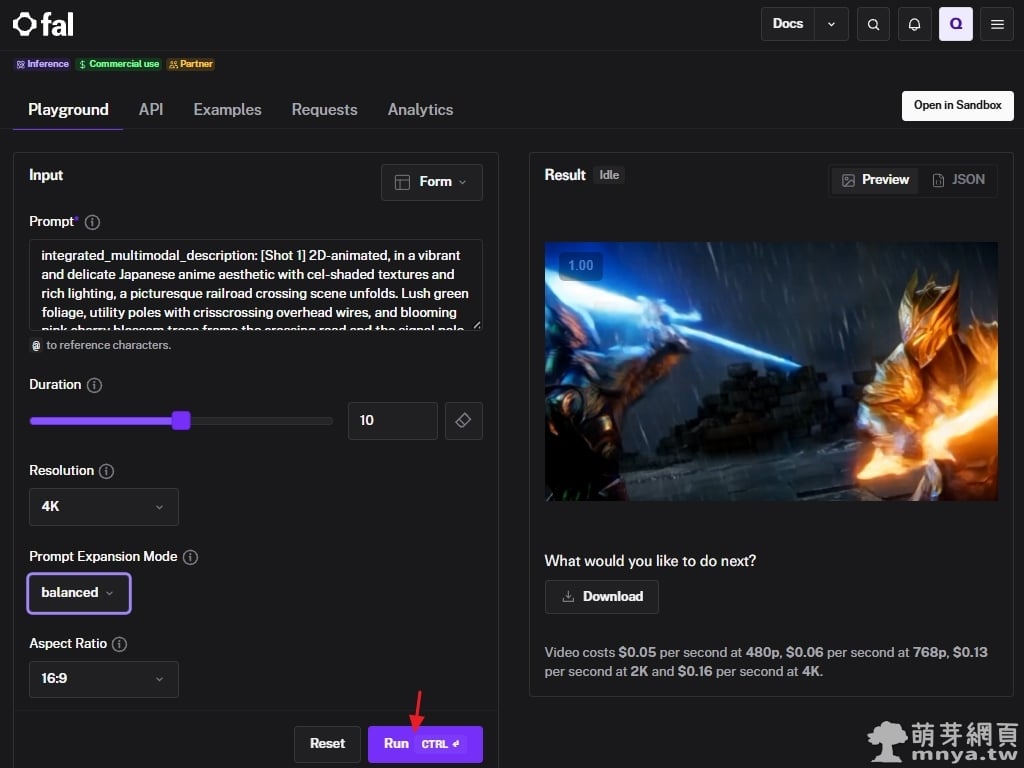Click the 1.00 badge on video
The image size is (1024, 768).
581,266
